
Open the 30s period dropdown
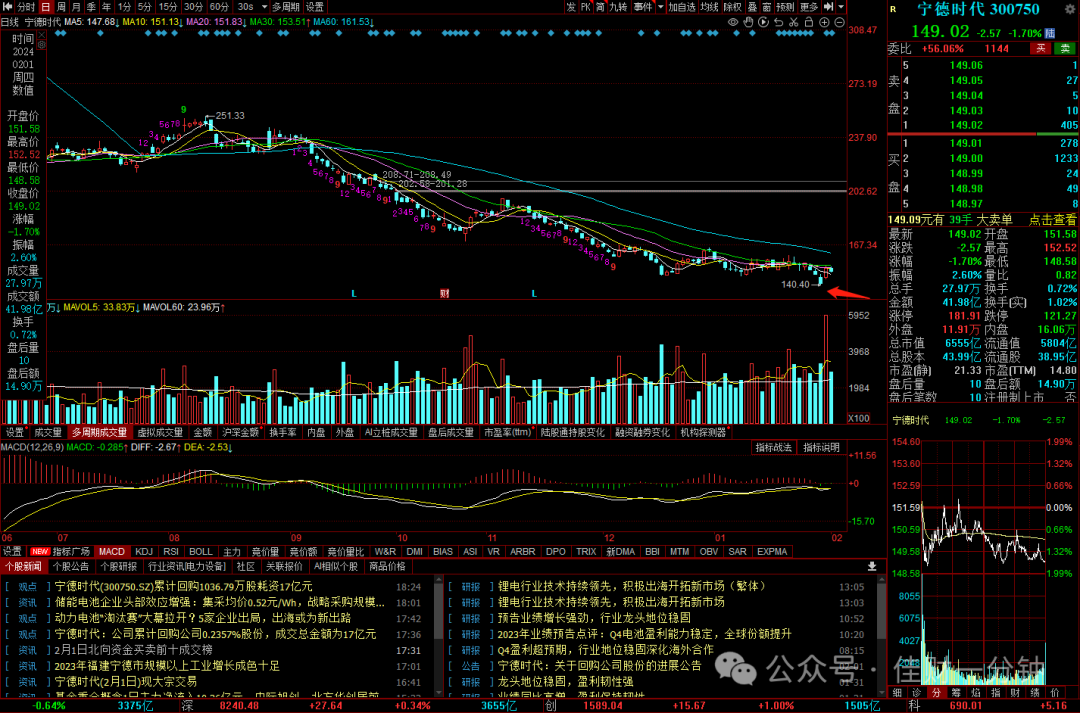coord(251,7)
